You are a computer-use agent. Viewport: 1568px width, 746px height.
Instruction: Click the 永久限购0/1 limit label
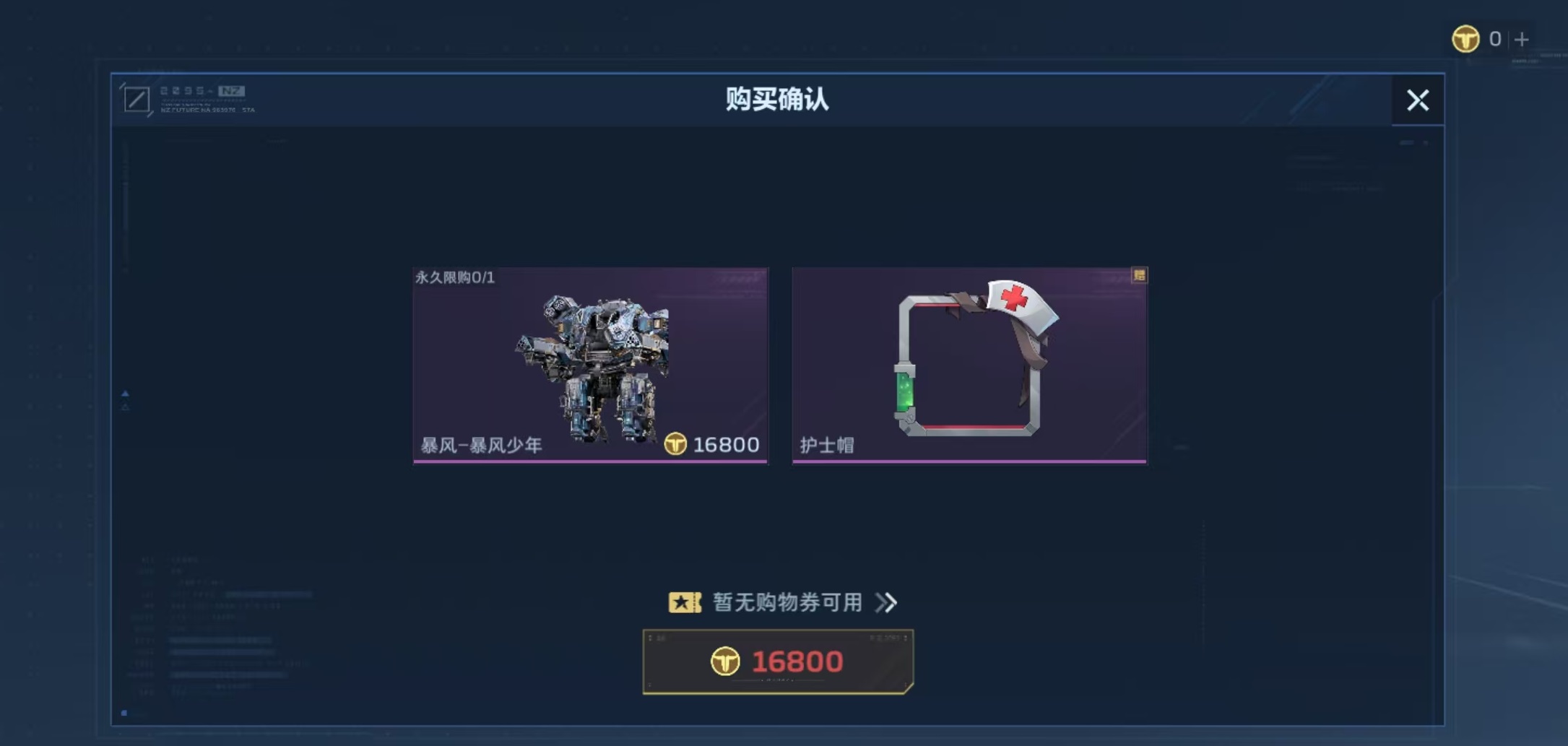(455, 277)
